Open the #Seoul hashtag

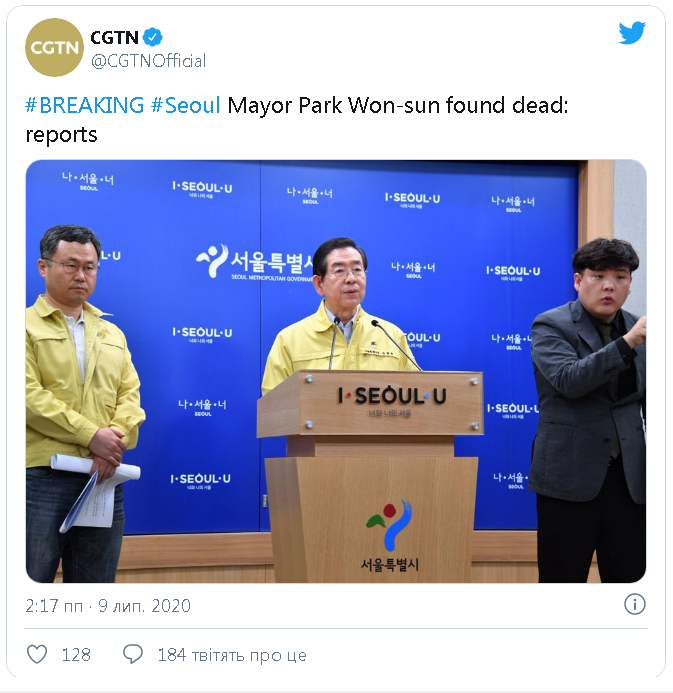point(185,105)
